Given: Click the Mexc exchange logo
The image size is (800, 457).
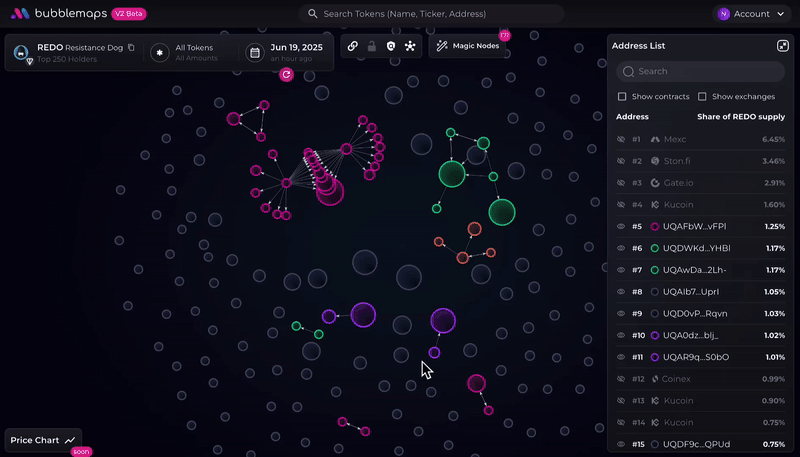Looking at the screenshot, I should point(655,139).
